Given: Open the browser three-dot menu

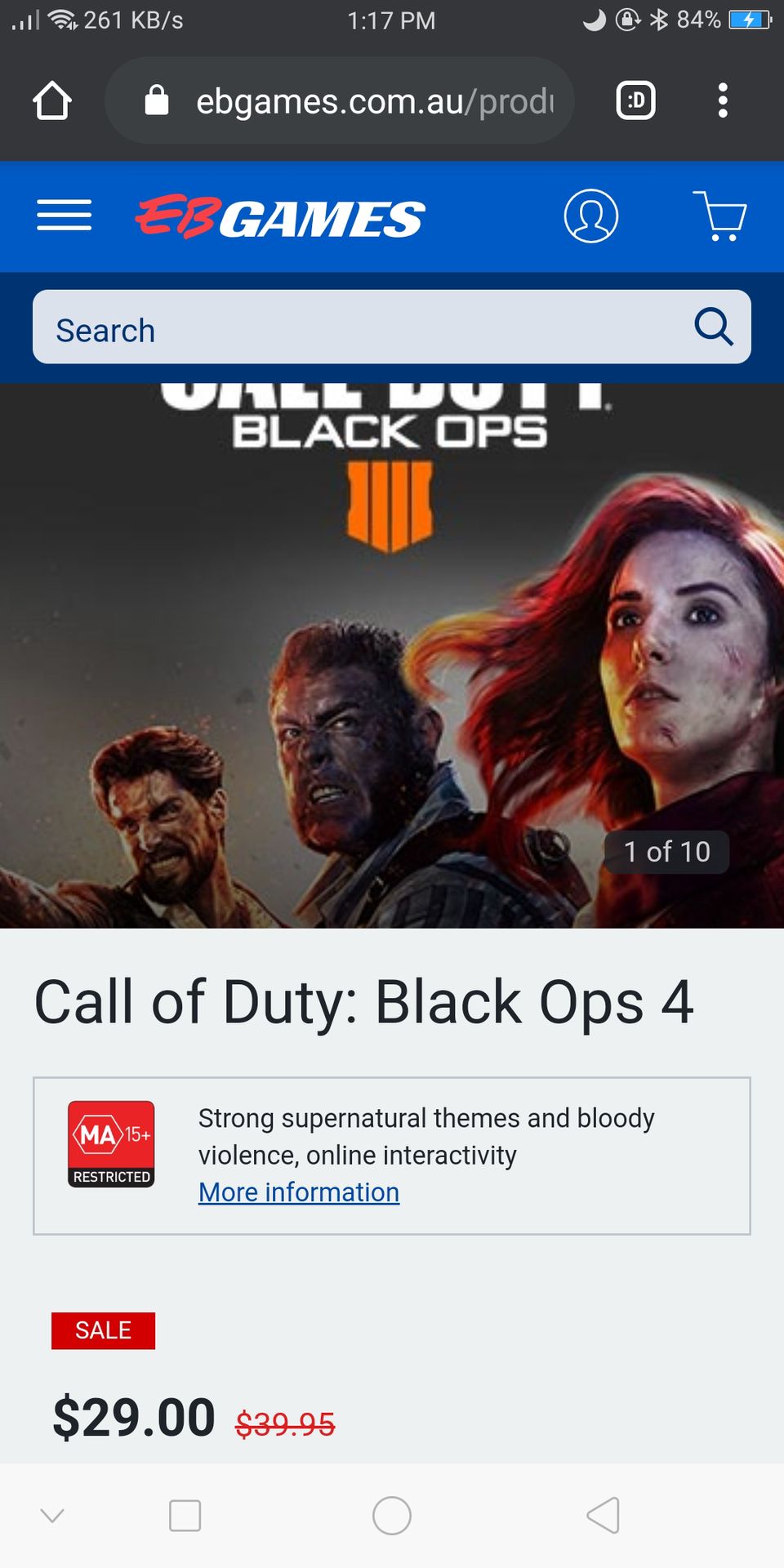Looking at the screenshot, I should (x=723, y=100).
